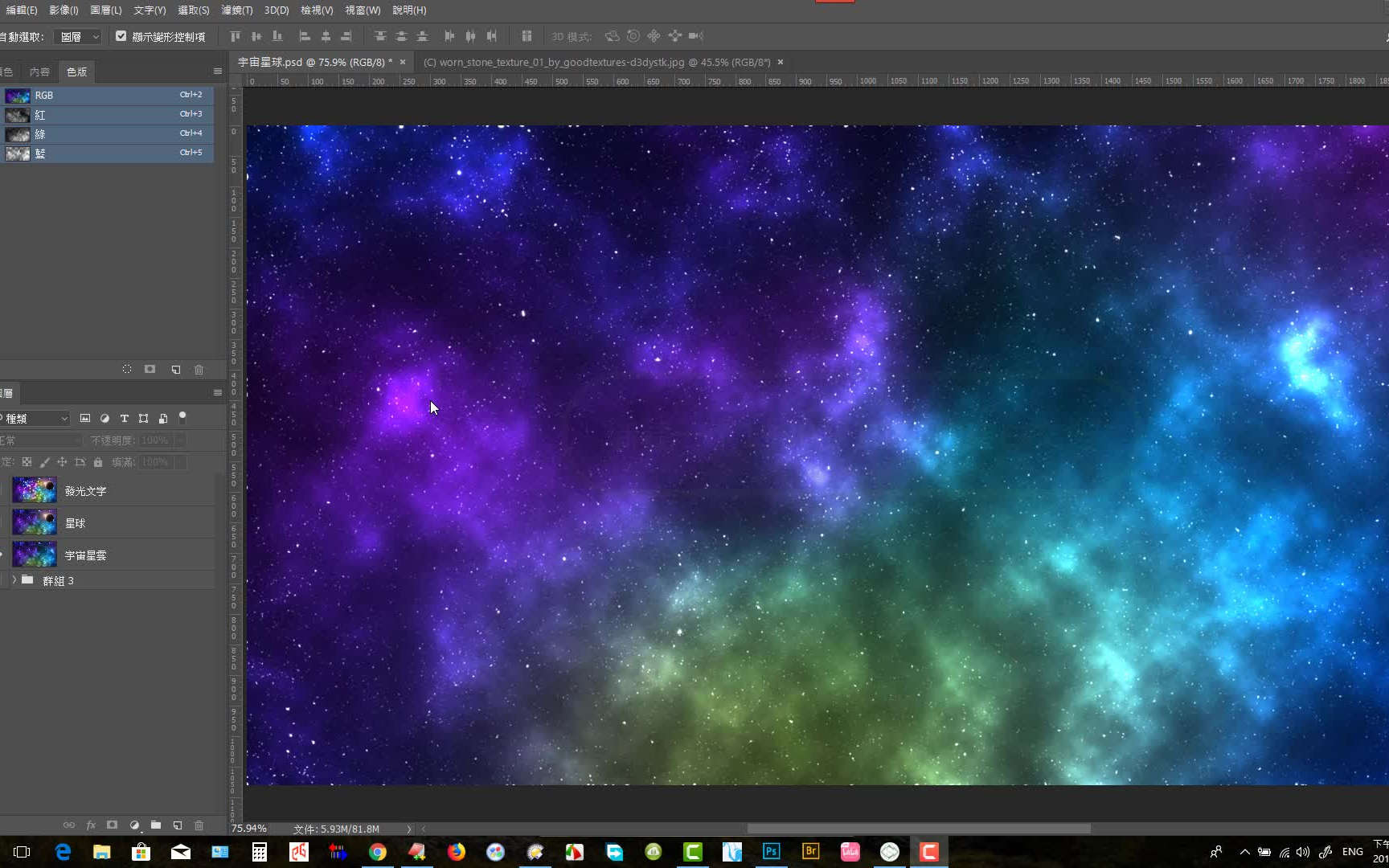
Task: Toggle the lock transparent pixels button
Action: (x=27, y=462)
